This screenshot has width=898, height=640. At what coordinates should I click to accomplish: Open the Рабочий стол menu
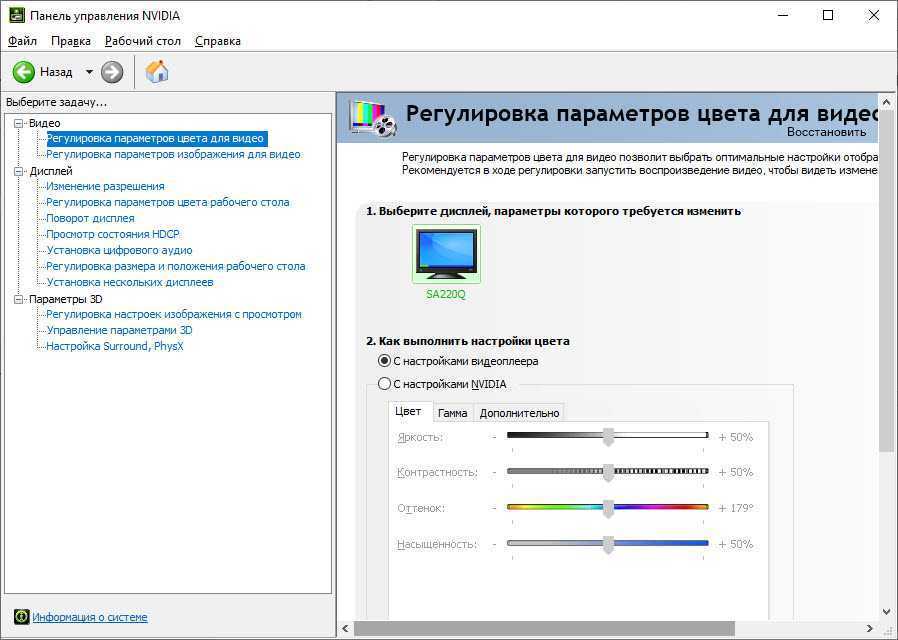[x=143, y=41]
